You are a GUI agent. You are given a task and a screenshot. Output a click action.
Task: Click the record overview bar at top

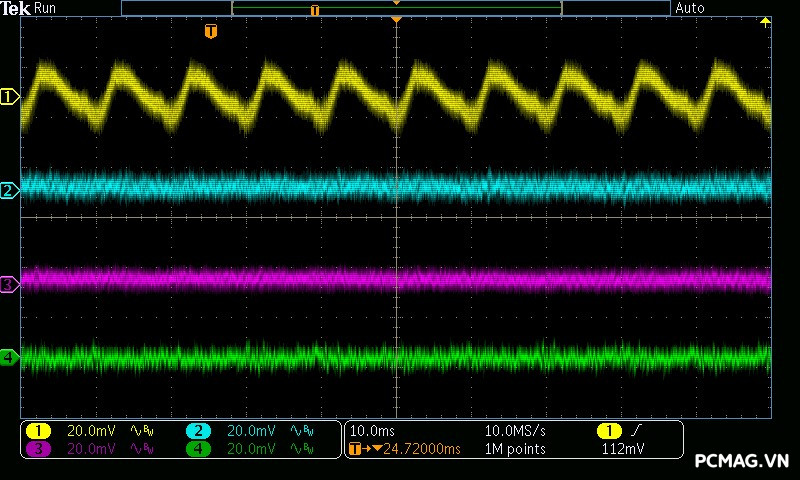point(396,8)
